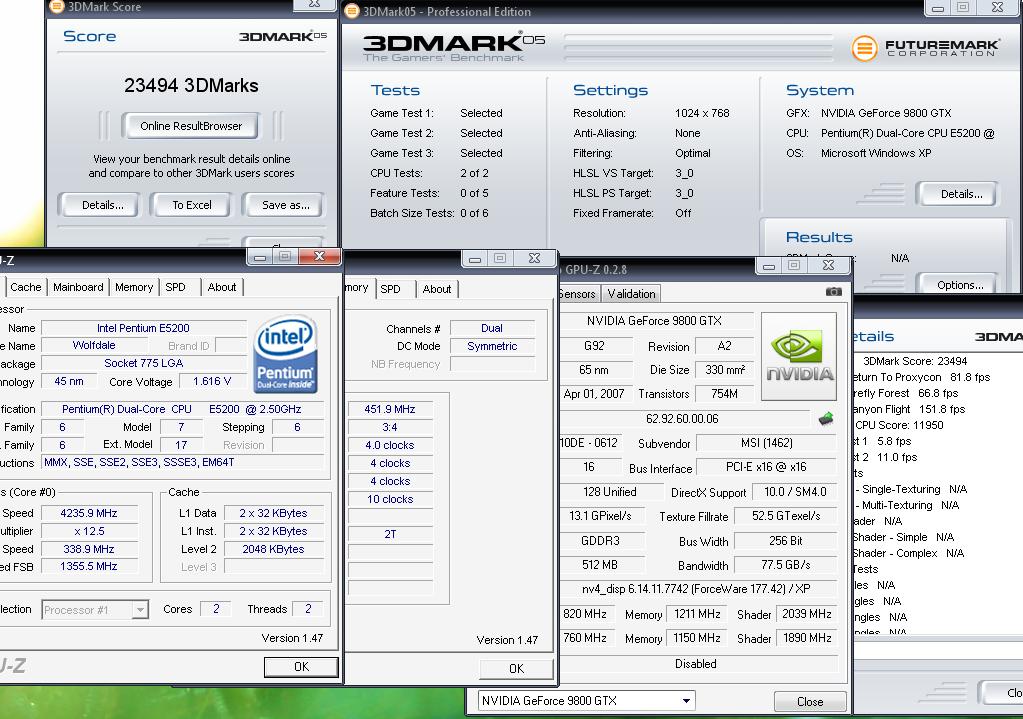Click the GPU name NVIDIA GeForce 9800 GTX field
Screen dimensions: 1023x719
pos(654,320)
